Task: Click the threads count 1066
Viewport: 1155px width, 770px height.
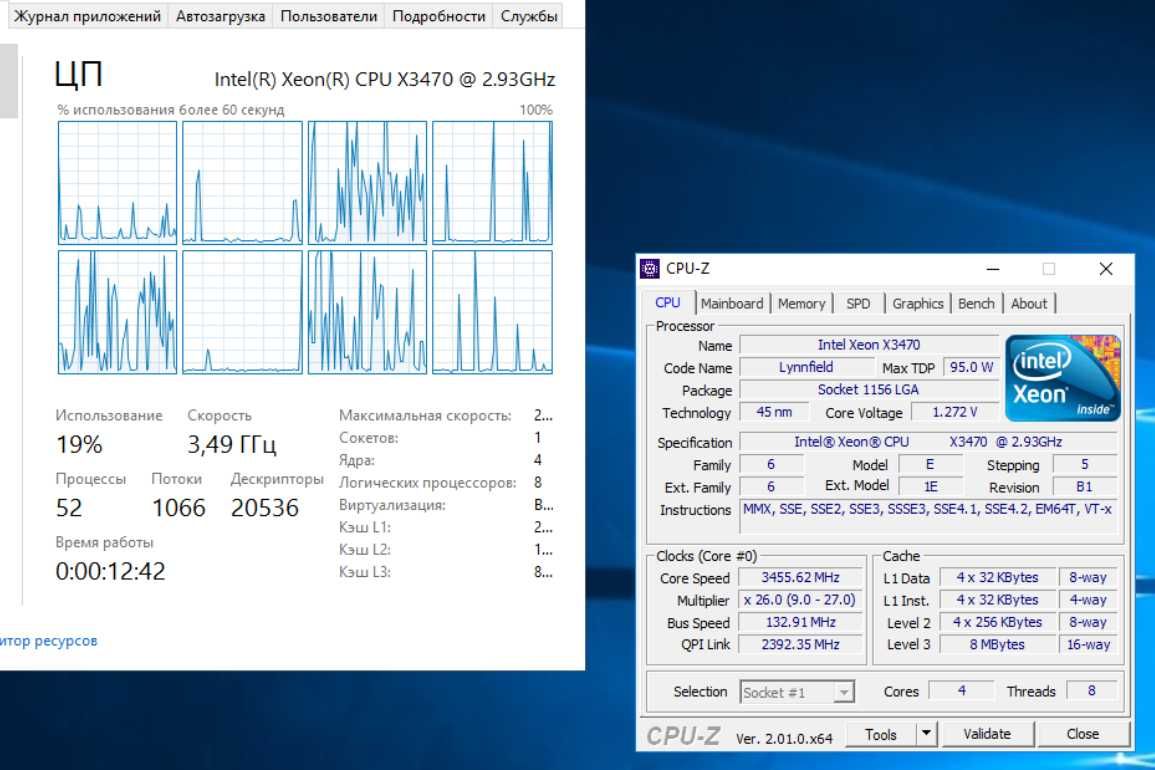Action: [179, 508]
